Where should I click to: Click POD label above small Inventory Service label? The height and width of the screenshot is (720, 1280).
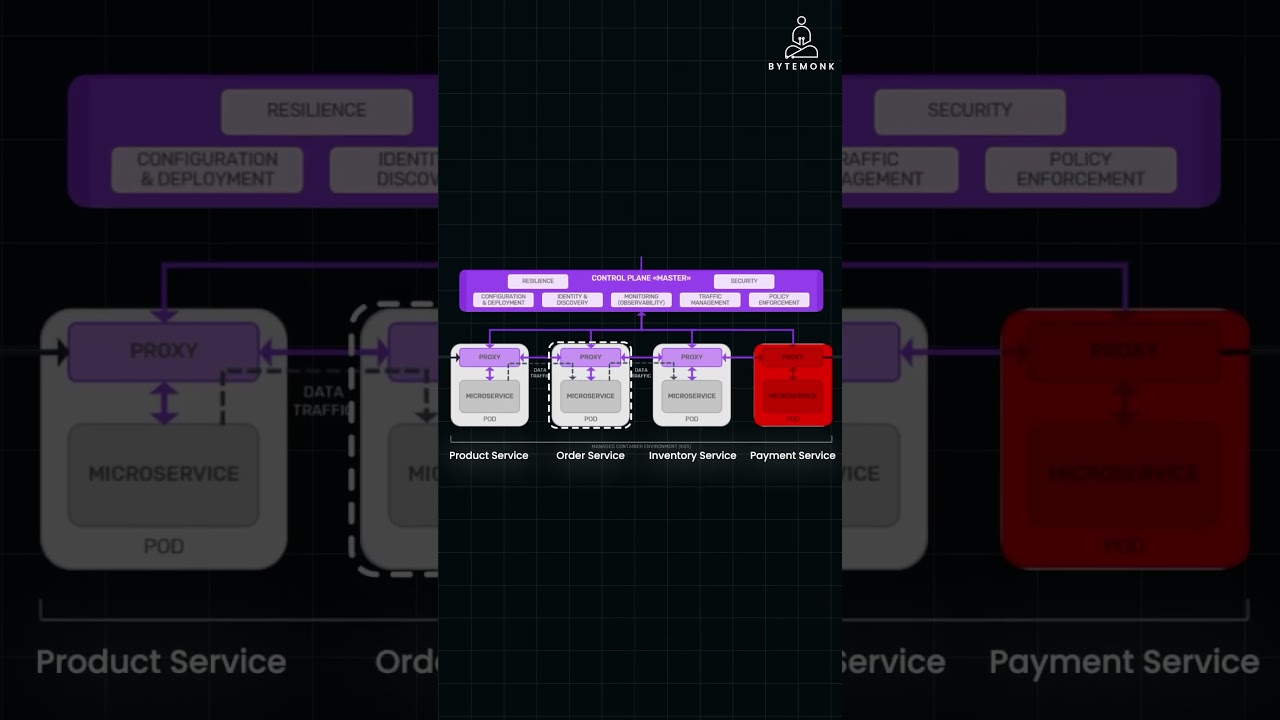692,419
